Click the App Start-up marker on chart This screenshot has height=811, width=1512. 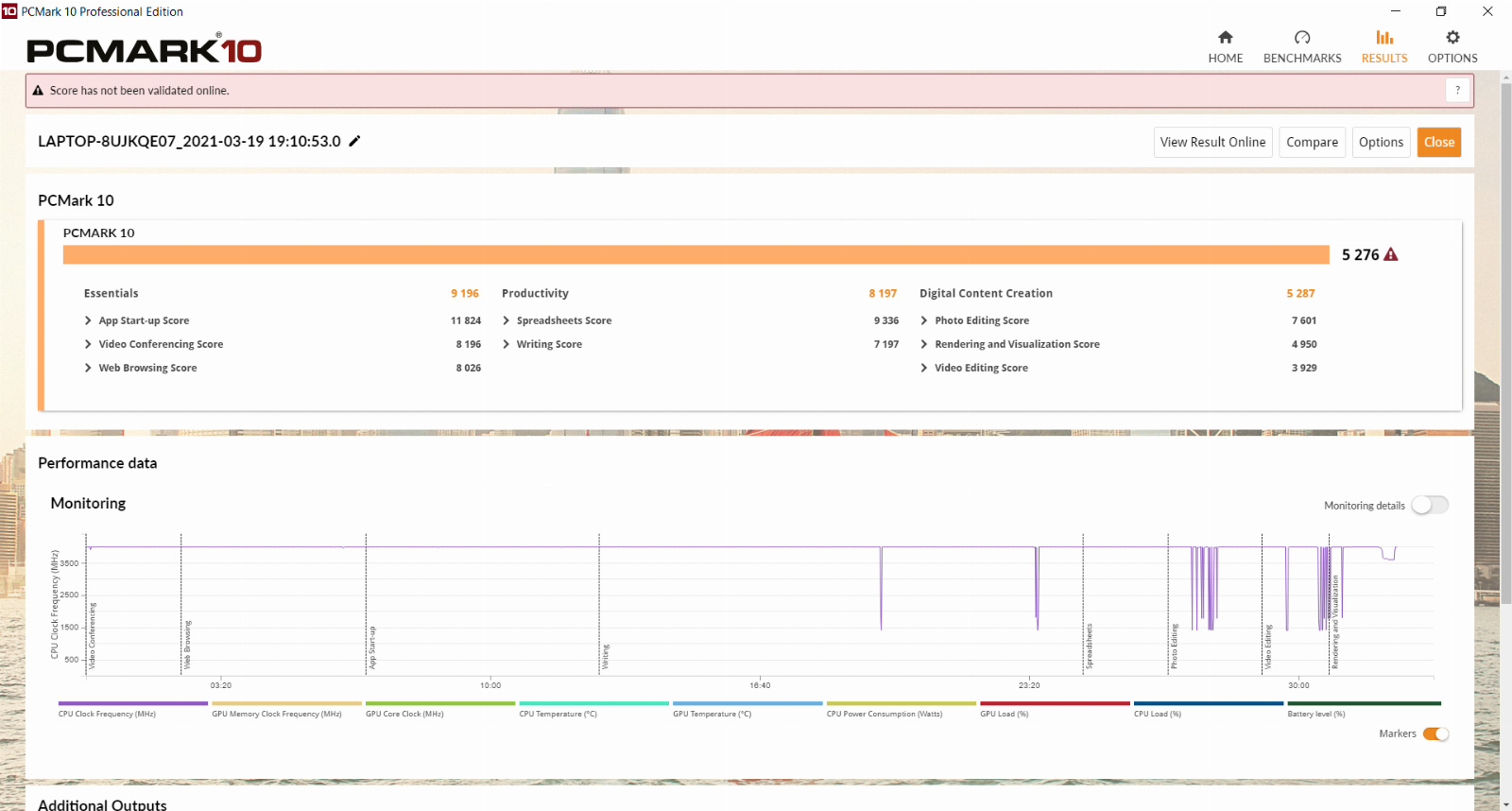coord(372,647)
